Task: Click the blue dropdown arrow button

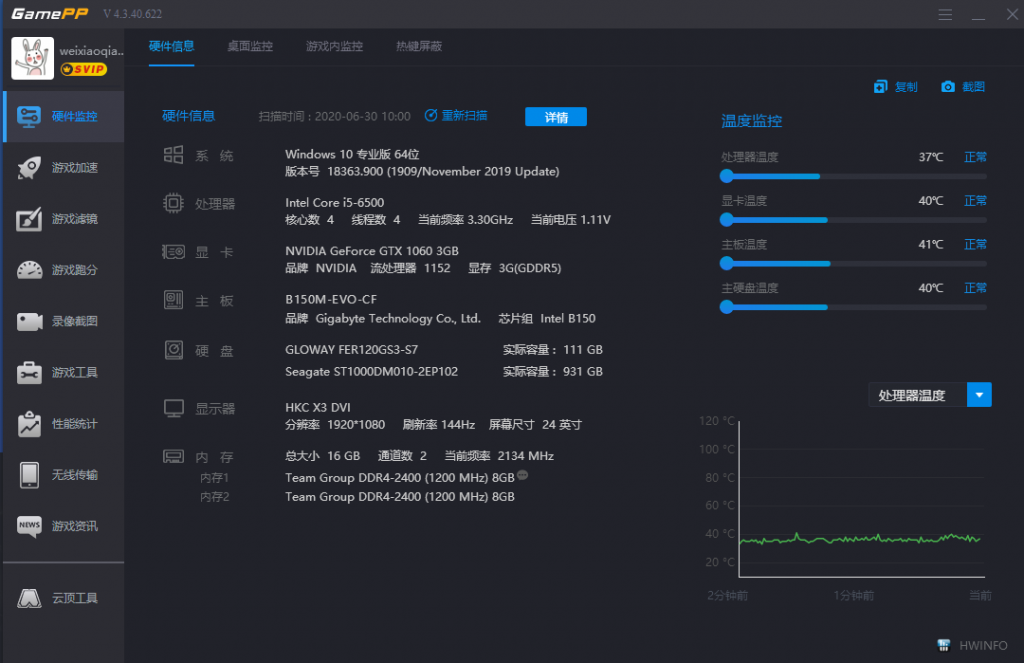Action: tap(979, 395)
